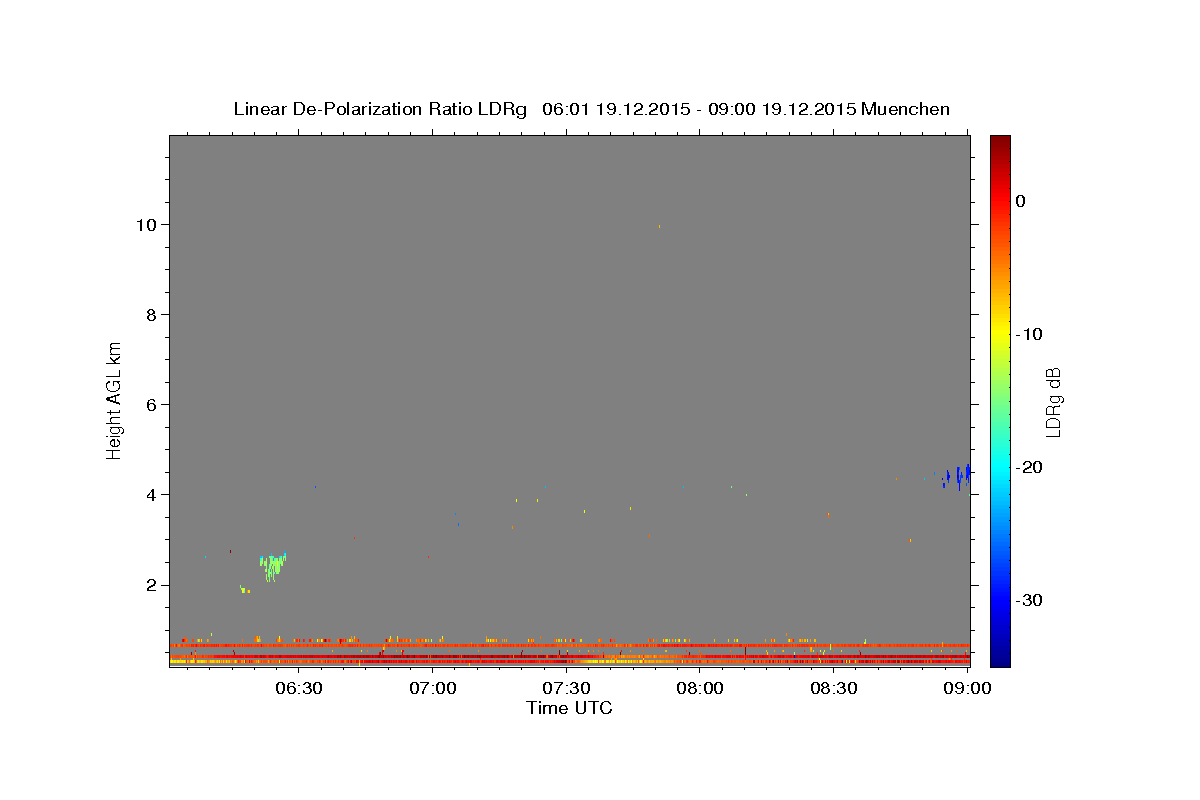Click the colorbar value 0
This screenshot has width=1200, height=800.
pos(1021,201)
